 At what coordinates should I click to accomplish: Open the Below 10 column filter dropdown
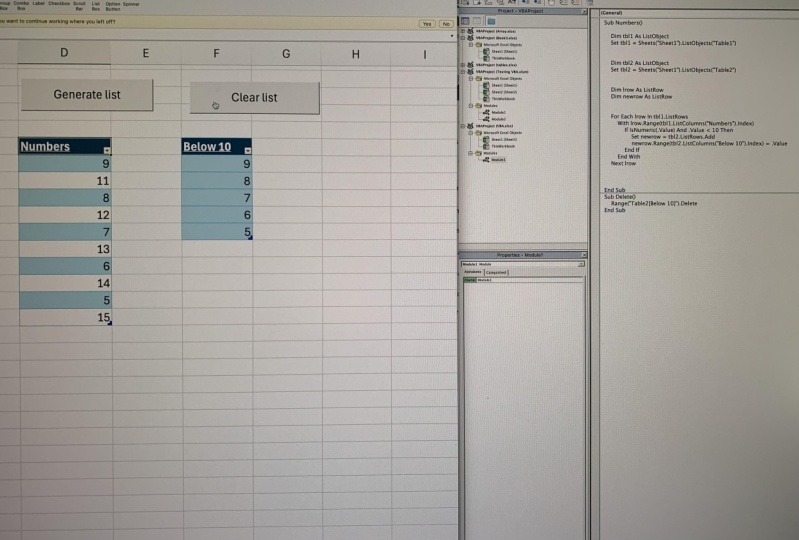(x=248, y=150)
